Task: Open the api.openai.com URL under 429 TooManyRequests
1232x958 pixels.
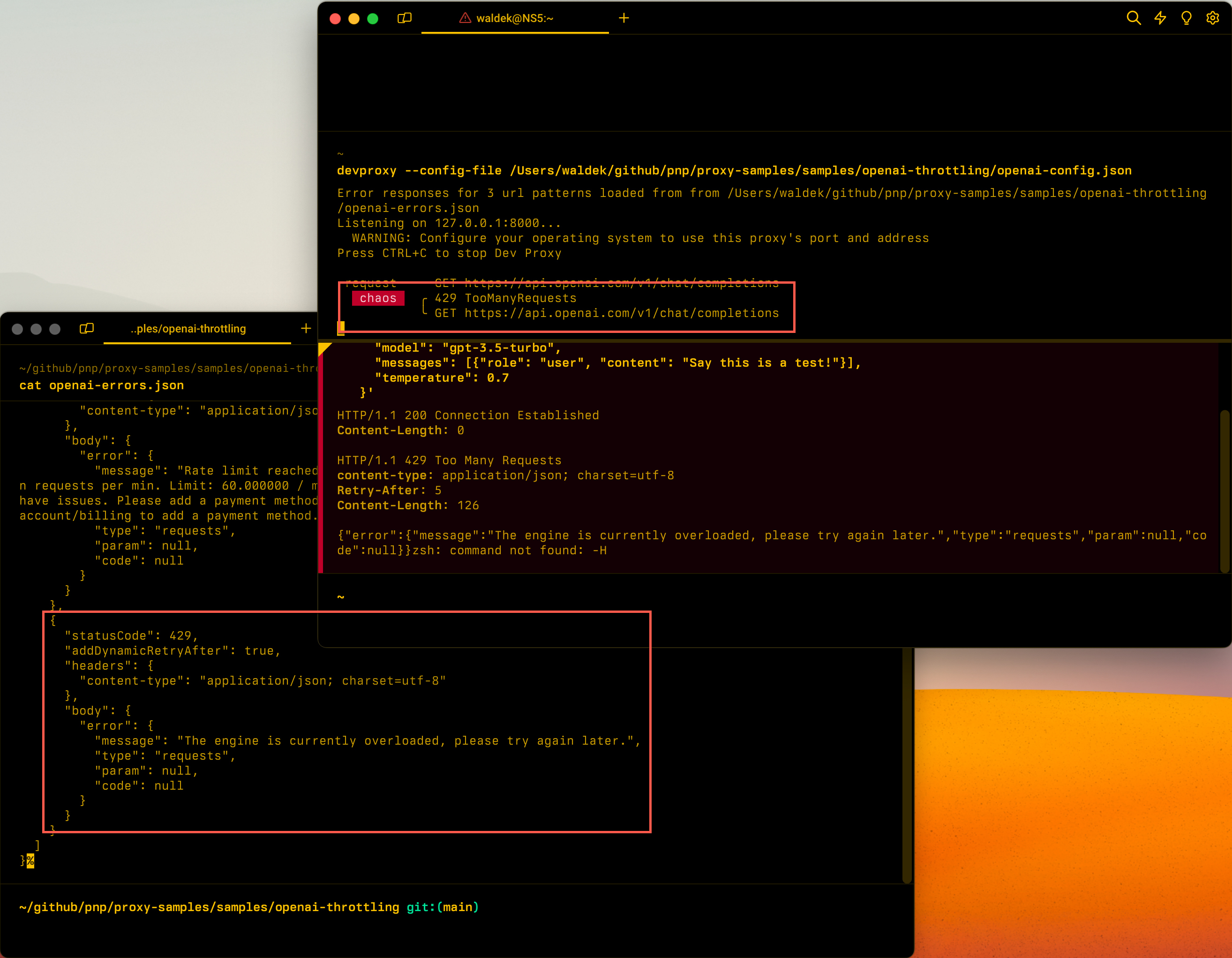Action: click(621, 313)
